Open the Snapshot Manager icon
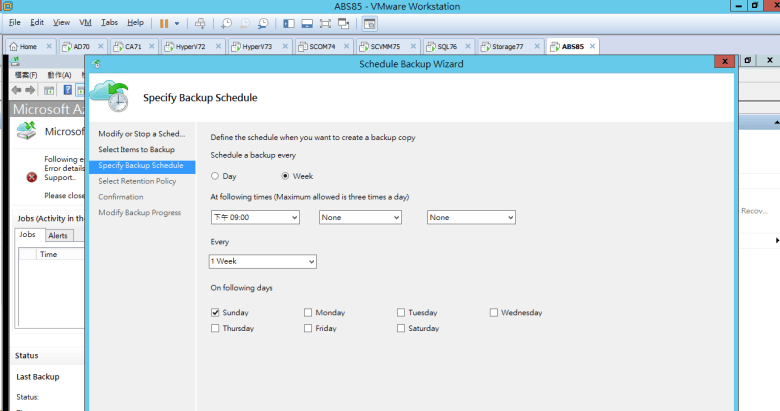Screen dimensions: 780x411 262,22
